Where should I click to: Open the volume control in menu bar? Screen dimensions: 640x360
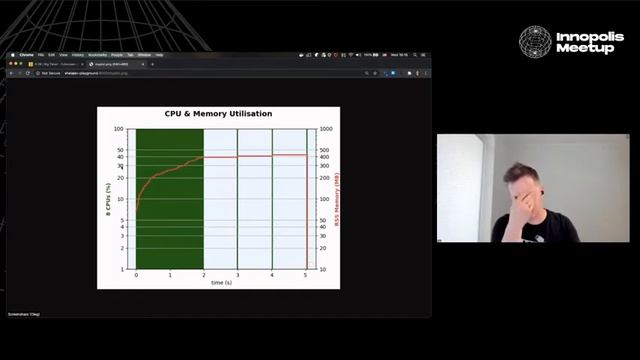[x=358, y=55]
